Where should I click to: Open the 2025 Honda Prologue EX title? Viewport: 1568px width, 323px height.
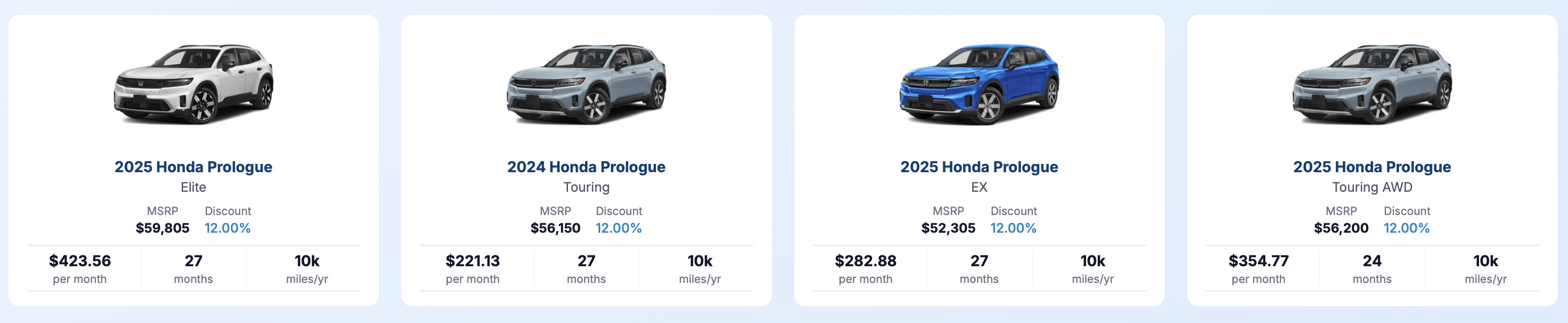[x=979, y=167]
